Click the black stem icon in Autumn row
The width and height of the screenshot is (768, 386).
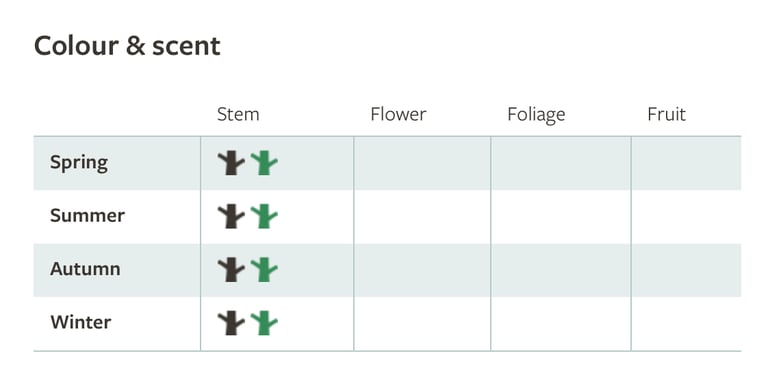click(231, 269)
